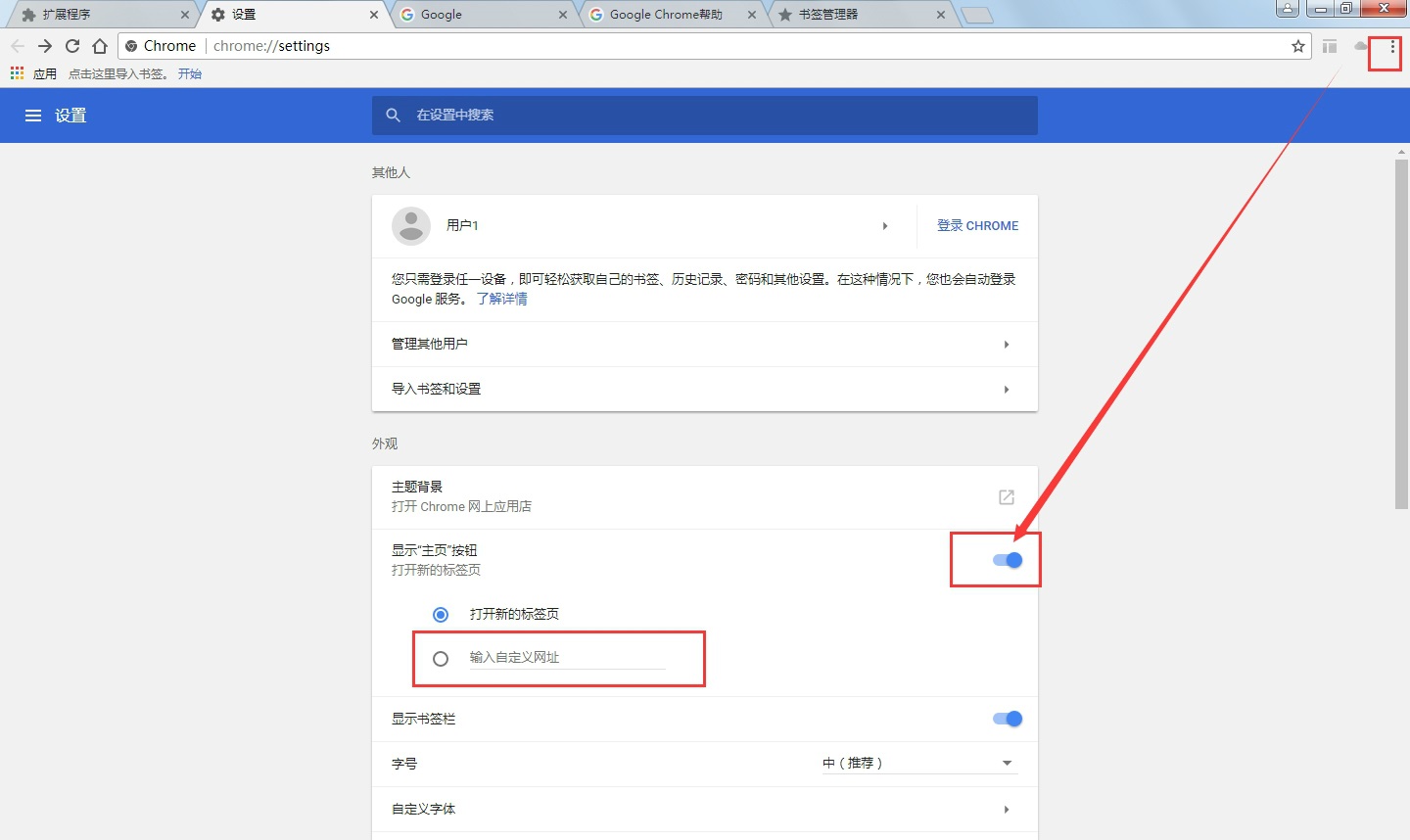
Task: Click the hamburger menu next to 设置
Action: (x=33, y=115)
